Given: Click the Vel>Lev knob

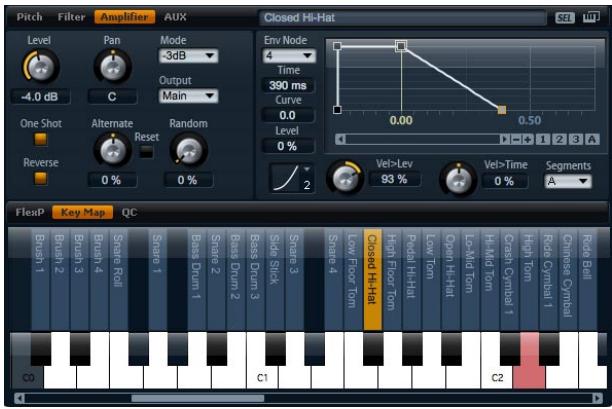Looking at the screenshot, I should [345, 178].
